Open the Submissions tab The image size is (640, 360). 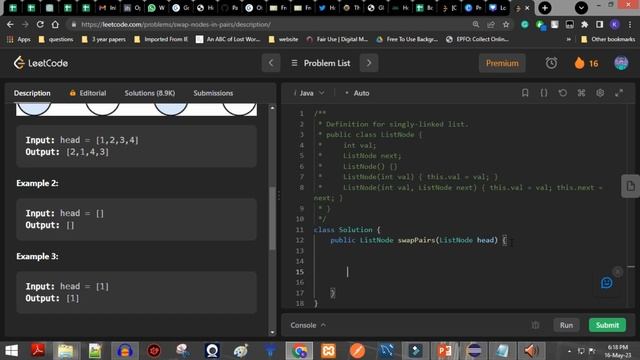(213, 93)
